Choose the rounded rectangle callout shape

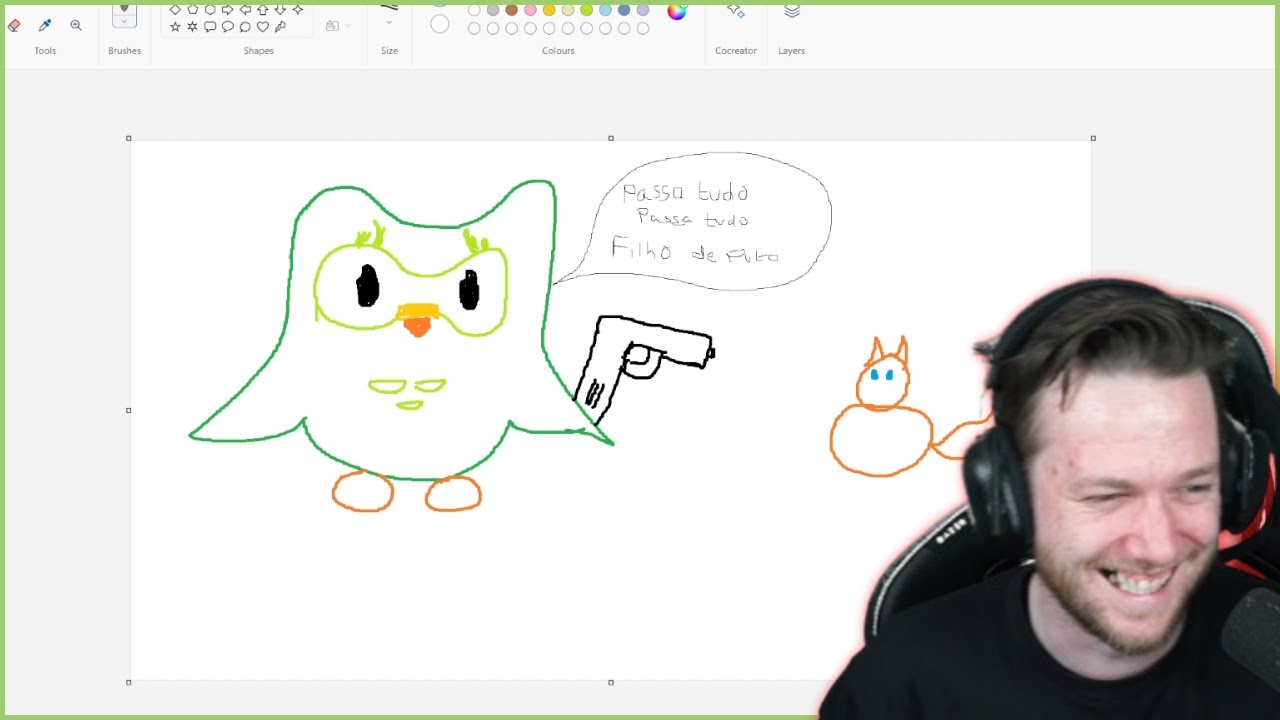click(x=210, y=27)
